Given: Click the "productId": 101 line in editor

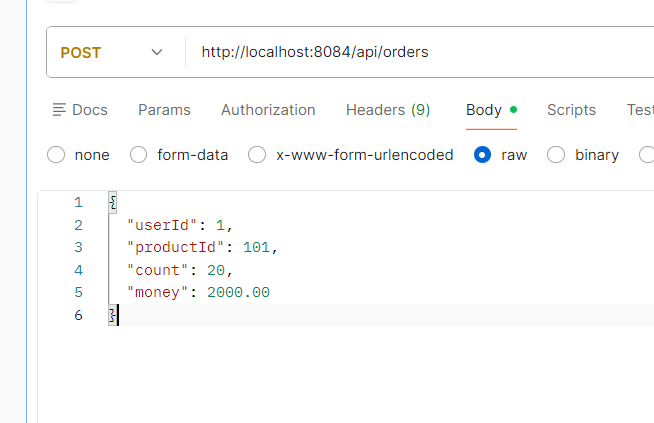Looking at the screenshot, I should click(x=201, y=247).
